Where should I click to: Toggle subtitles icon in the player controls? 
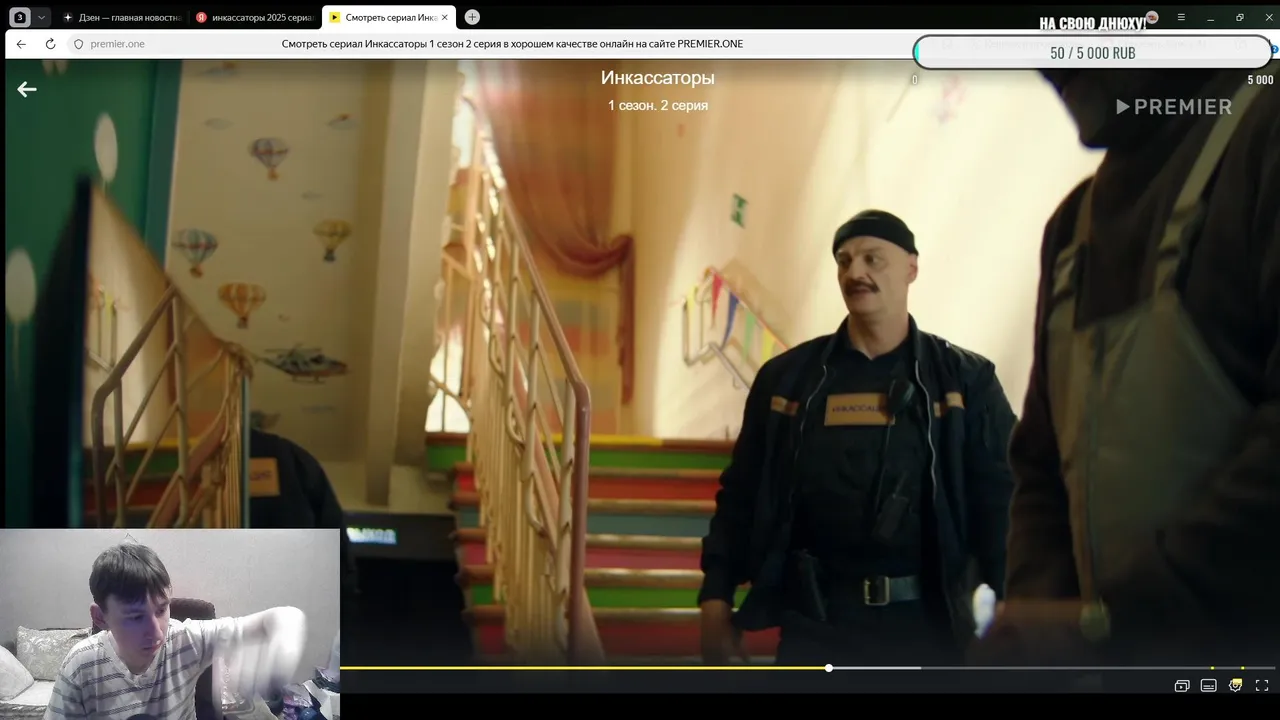1208,686
